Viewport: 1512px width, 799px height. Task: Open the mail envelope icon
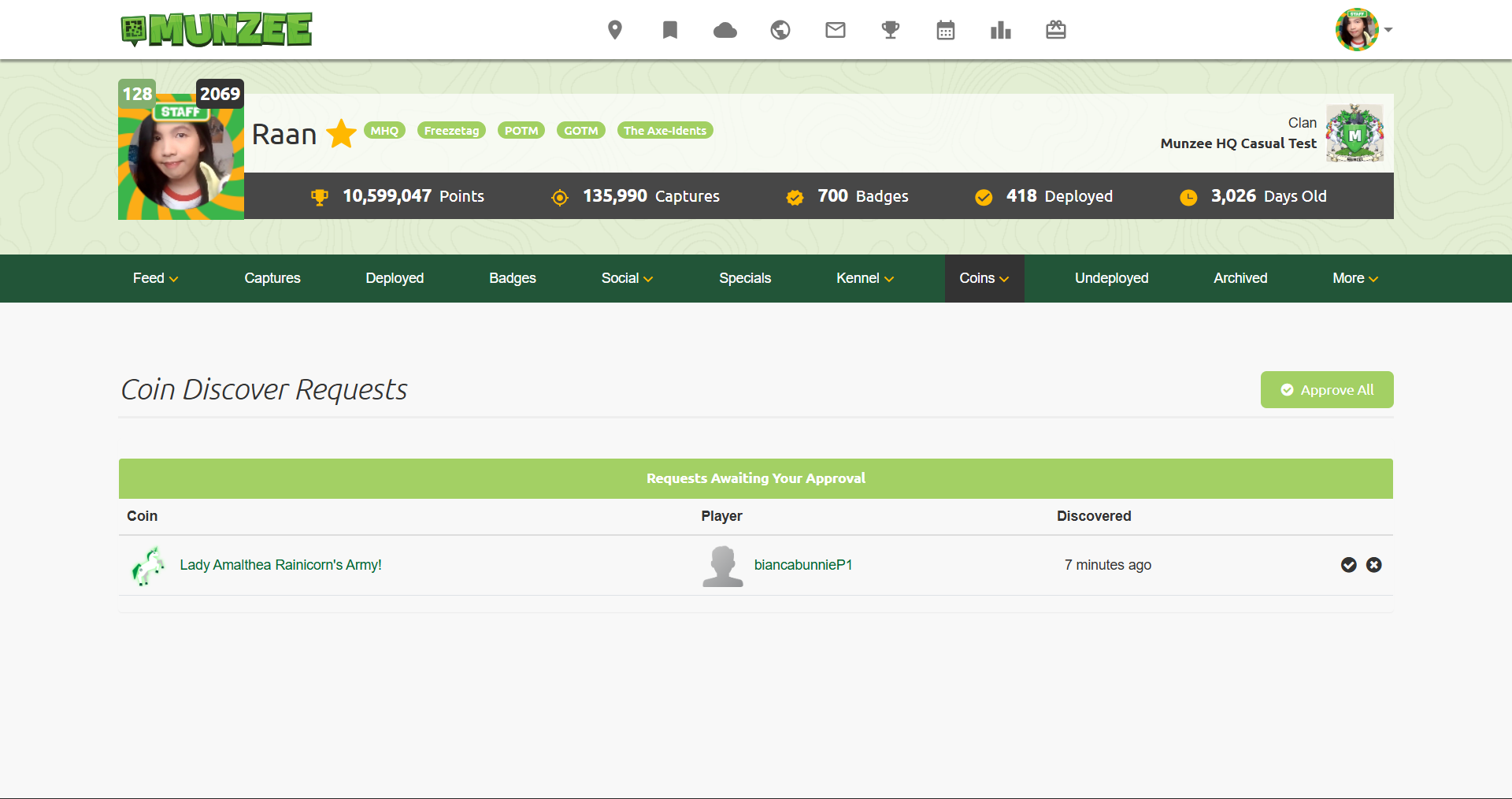click(x=836, y=30)
